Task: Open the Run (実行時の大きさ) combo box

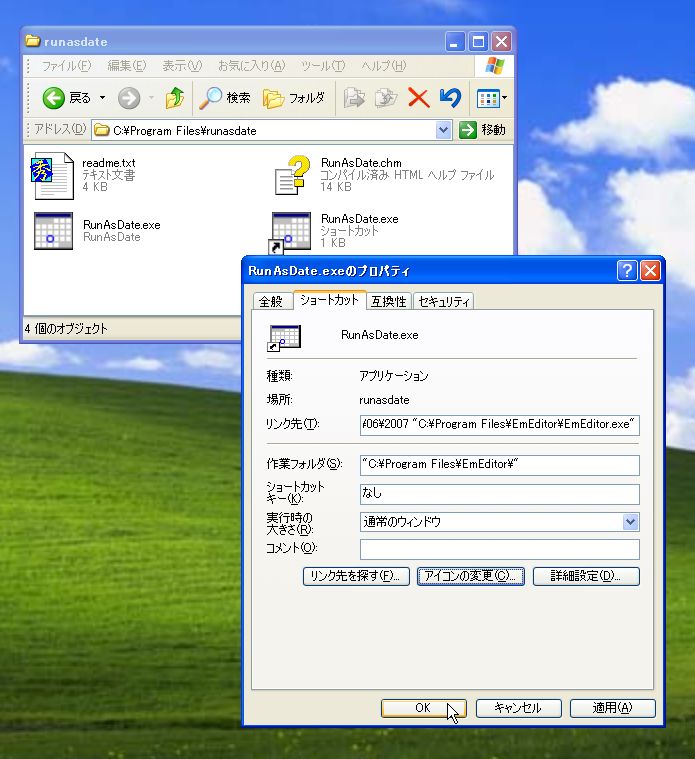Action: 499,522
